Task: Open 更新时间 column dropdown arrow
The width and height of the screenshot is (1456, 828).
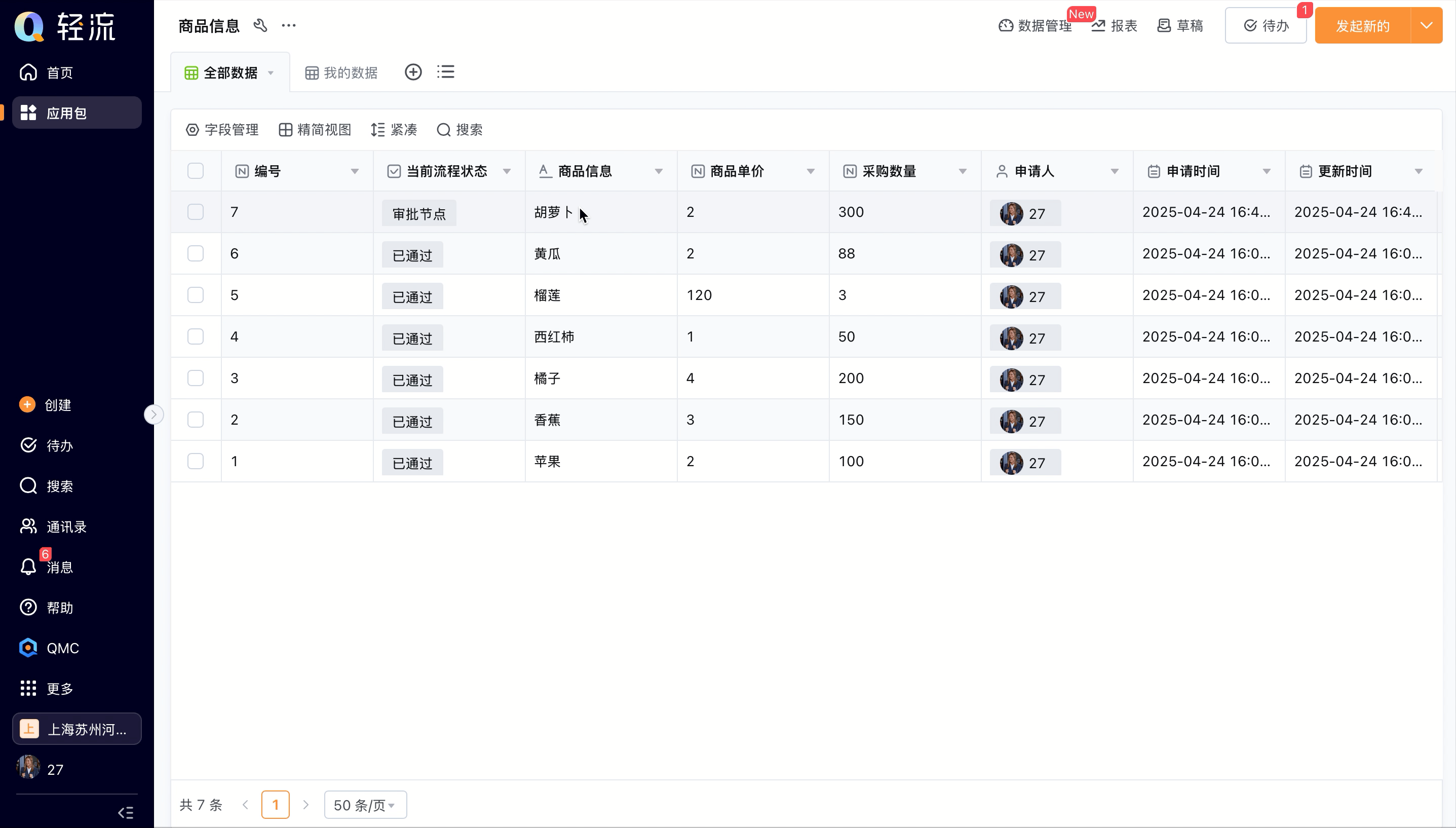Action: [x=1419, y=172]
